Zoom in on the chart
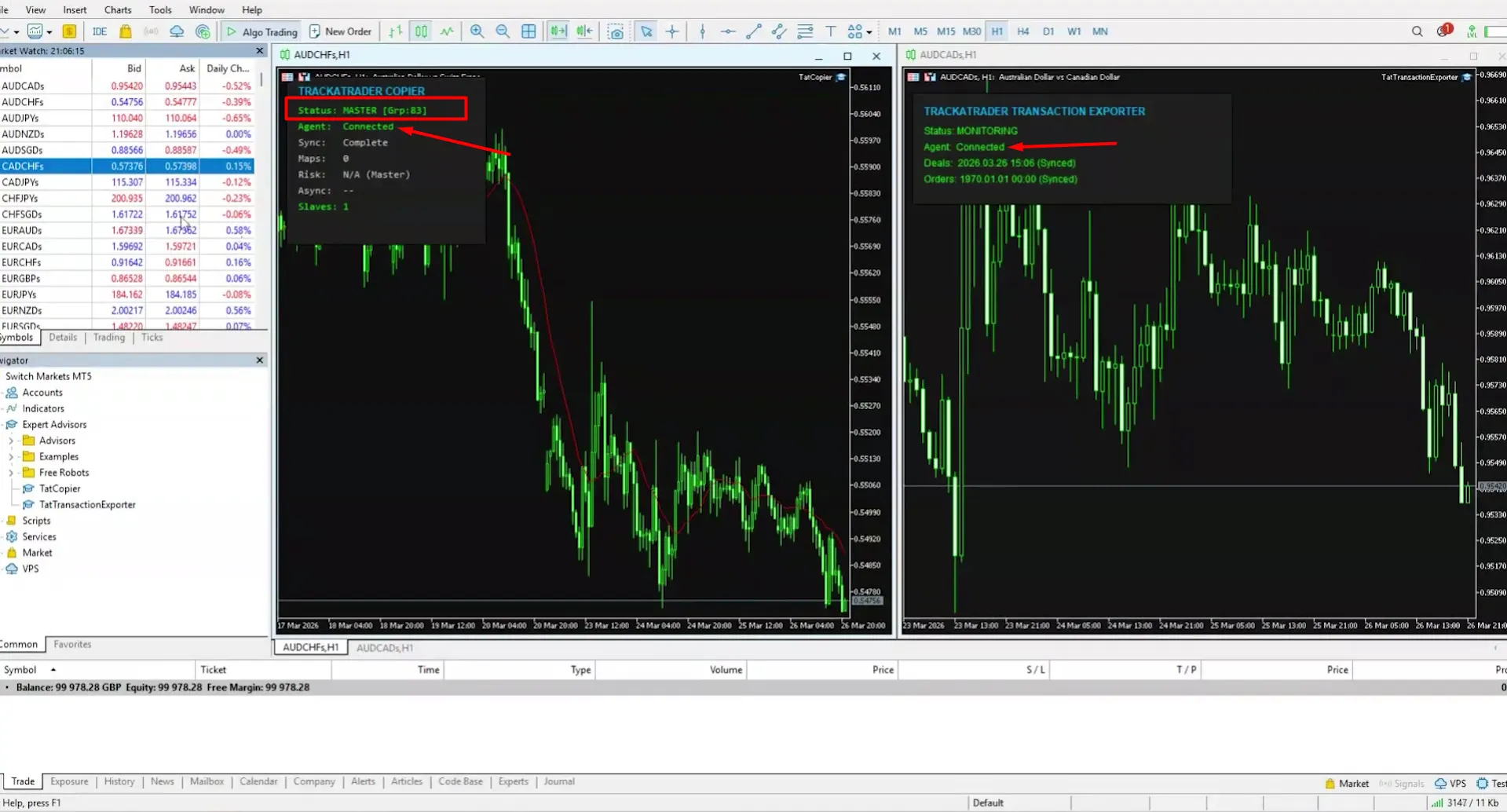Image resolution: width=1507 pixels, height=812 pixels. point(477,31)
